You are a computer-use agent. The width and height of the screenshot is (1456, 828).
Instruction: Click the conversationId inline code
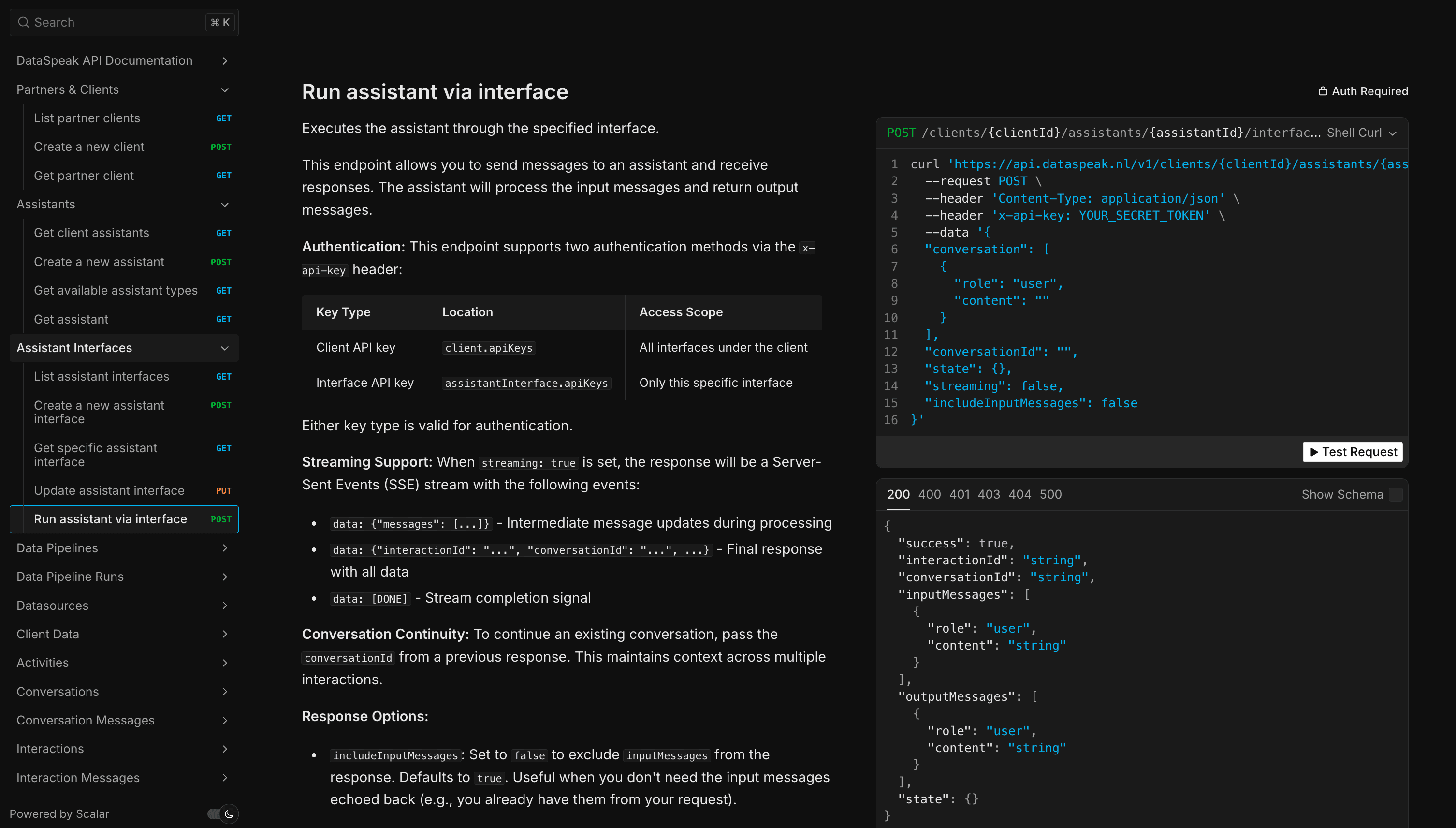coord(348,658)
